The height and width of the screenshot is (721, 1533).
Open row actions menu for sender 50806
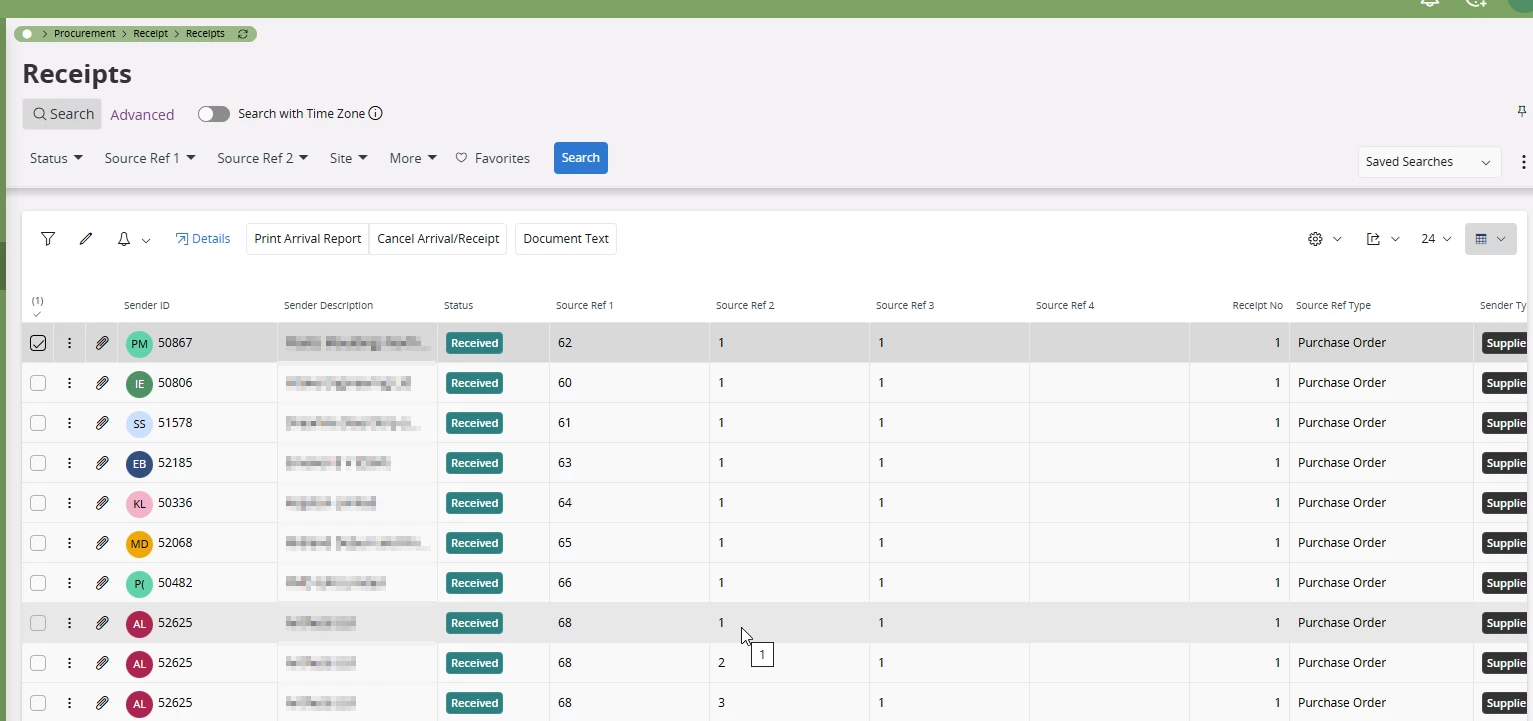coord(69,383)
